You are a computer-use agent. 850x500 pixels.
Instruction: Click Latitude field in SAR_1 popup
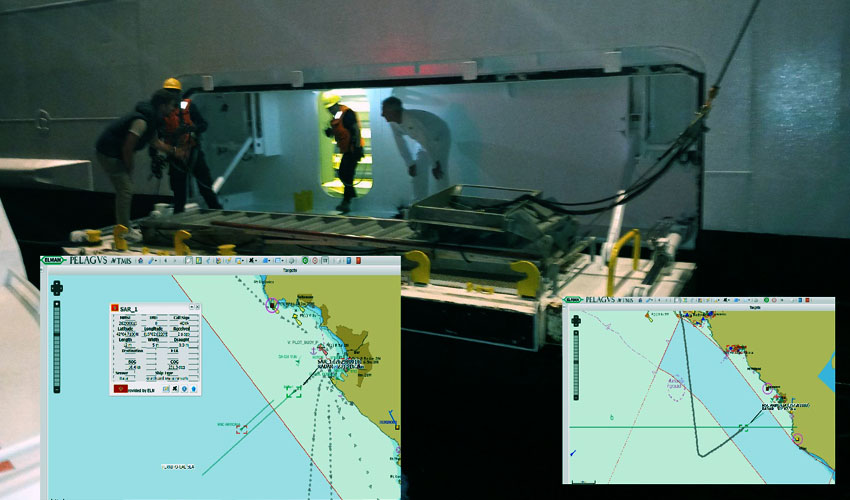coord(127,335)
